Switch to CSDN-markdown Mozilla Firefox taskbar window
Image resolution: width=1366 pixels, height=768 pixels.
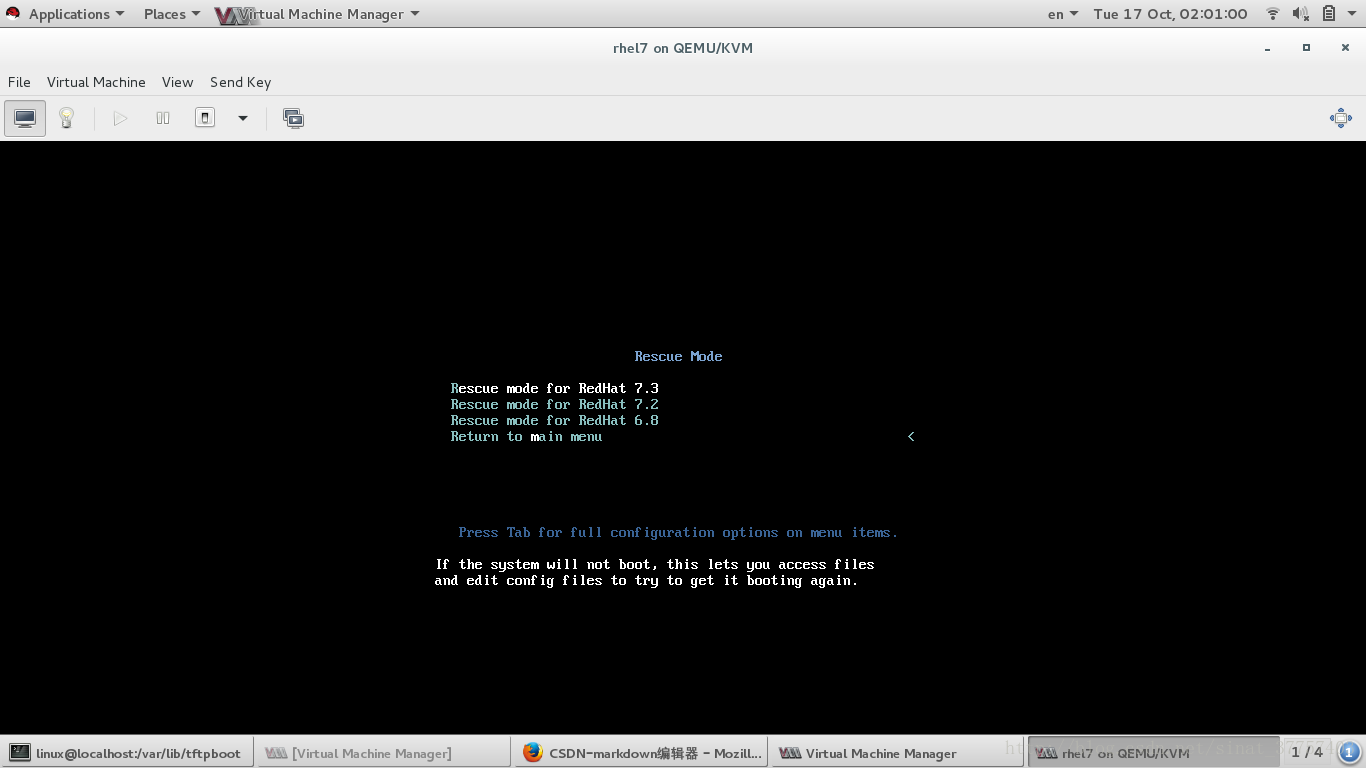click(x=641, y=753)
